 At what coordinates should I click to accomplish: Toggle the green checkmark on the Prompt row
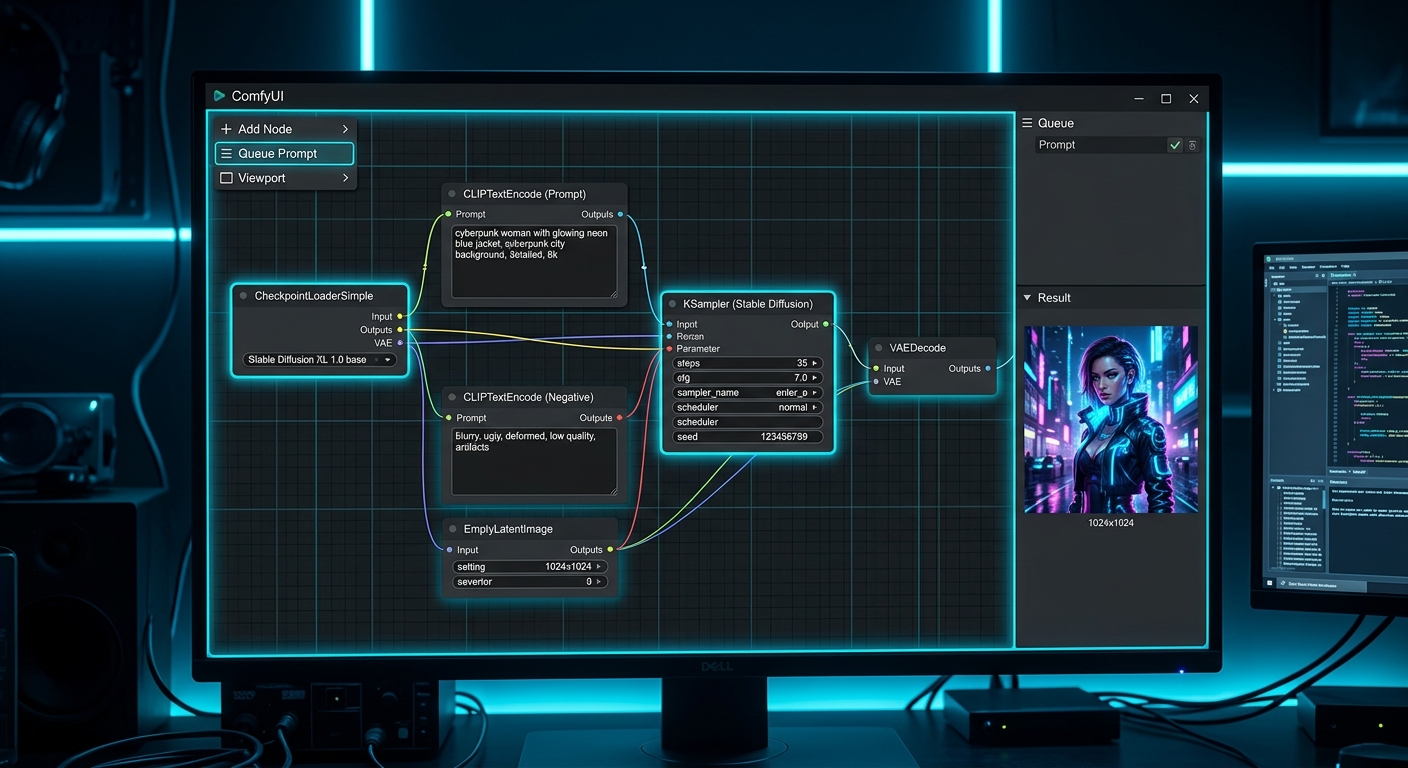click(x=1175, y=145)
